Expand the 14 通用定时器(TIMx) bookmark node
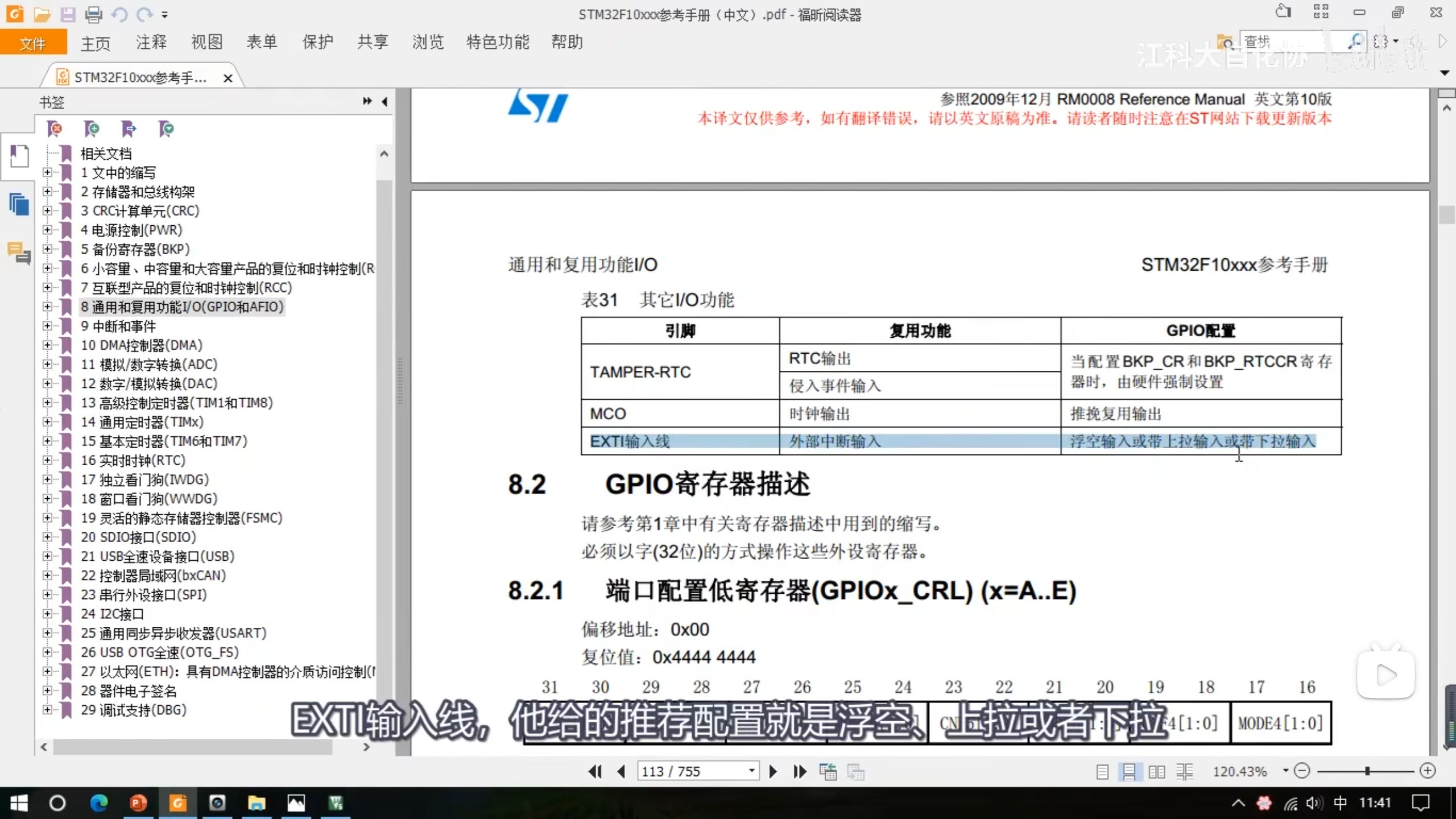The image size is (1456, 819). point(48,422)
